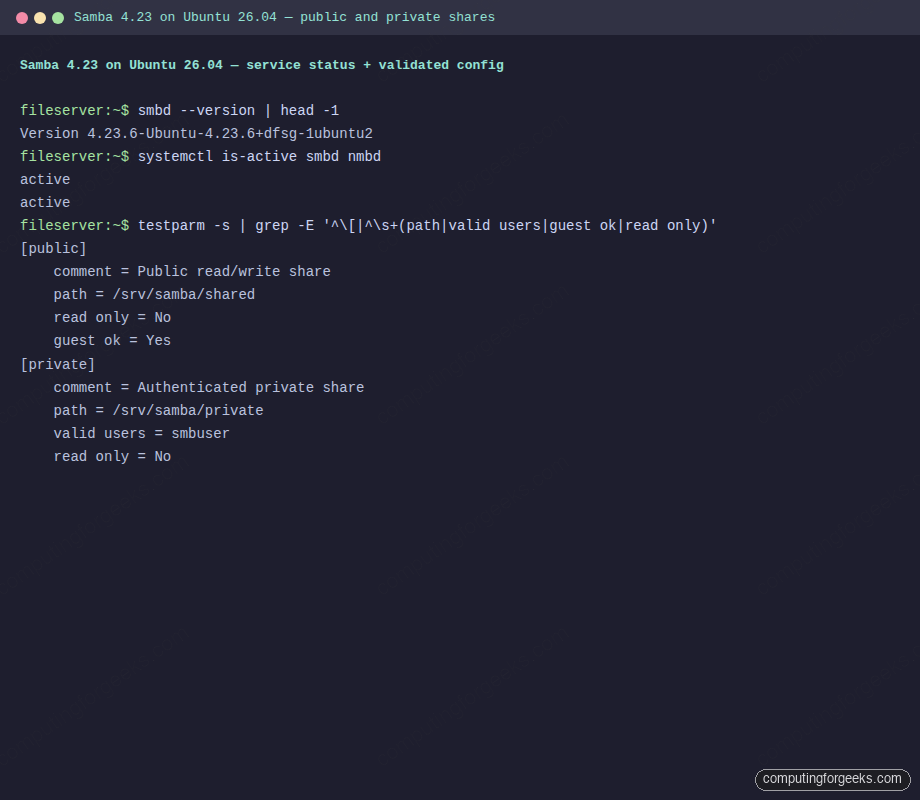The width and height of the screenshot is (920, 800).
Task: Select the Public read/write share comment line
Action: pyautogui.click(x=192, y=271)
